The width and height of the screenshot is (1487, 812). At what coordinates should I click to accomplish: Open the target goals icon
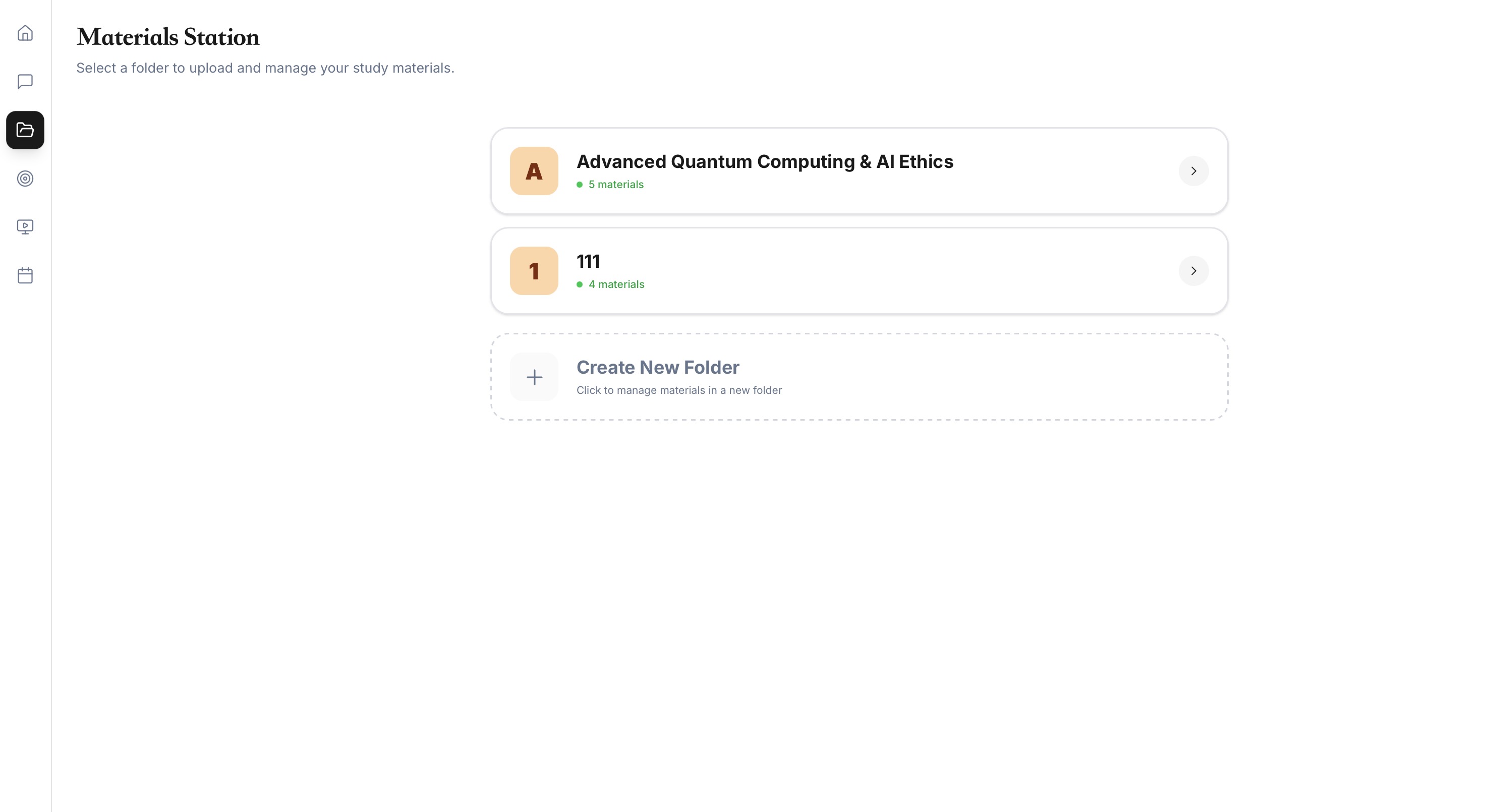(25, 179)
